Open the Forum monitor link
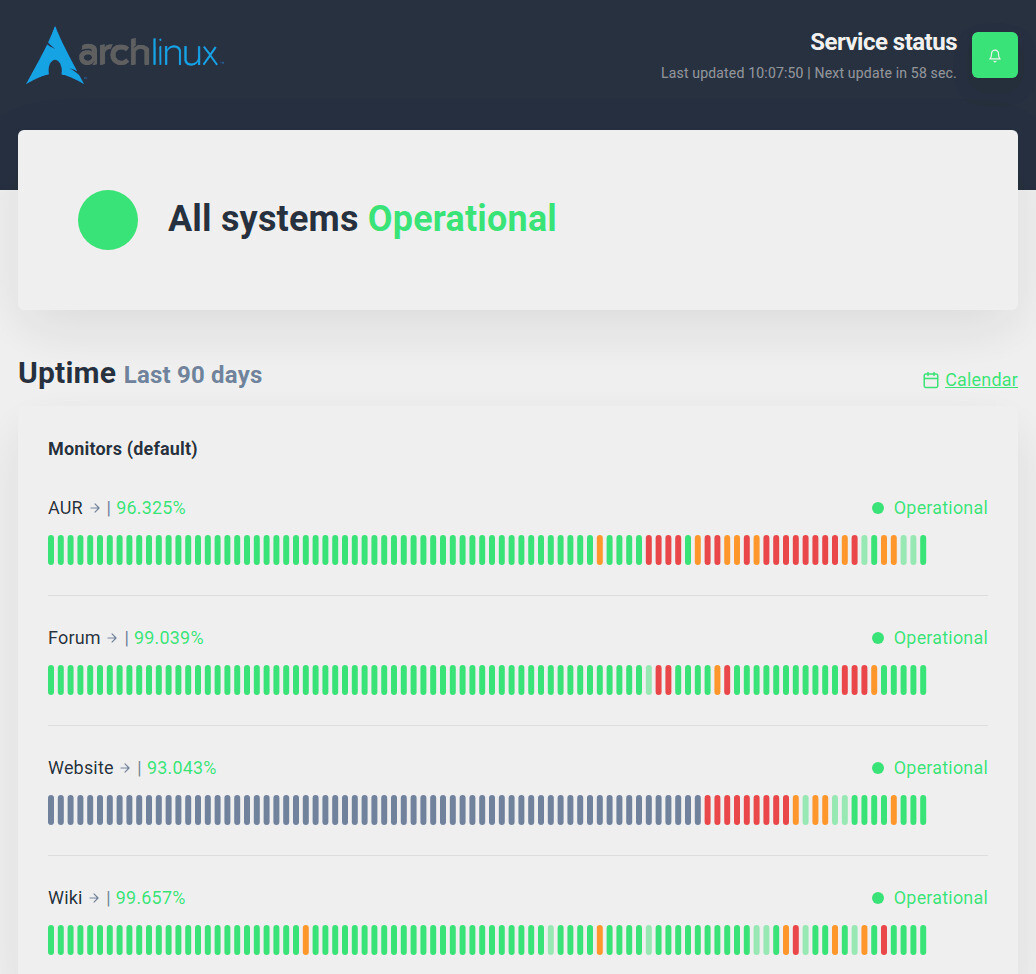This screenshot has height=974, width=1036. click(74, 638)
